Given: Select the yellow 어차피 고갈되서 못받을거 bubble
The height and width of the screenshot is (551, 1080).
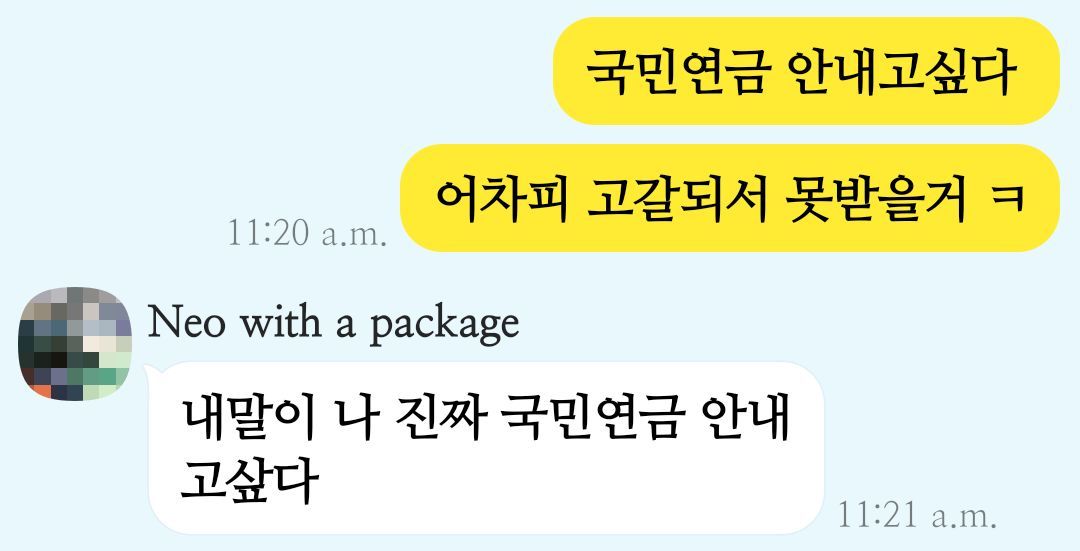Looking at the screenshot, I should (729, 198).
